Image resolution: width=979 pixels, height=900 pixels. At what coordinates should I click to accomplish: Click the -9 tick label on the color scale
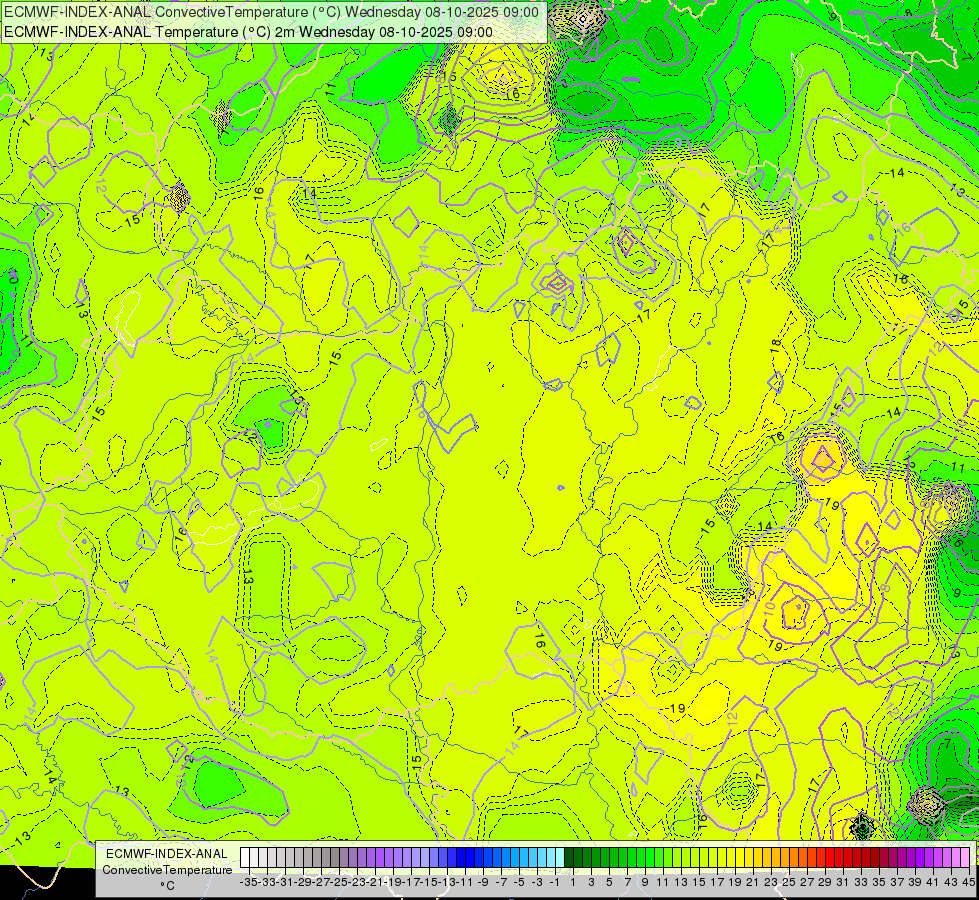coord(483,883)
